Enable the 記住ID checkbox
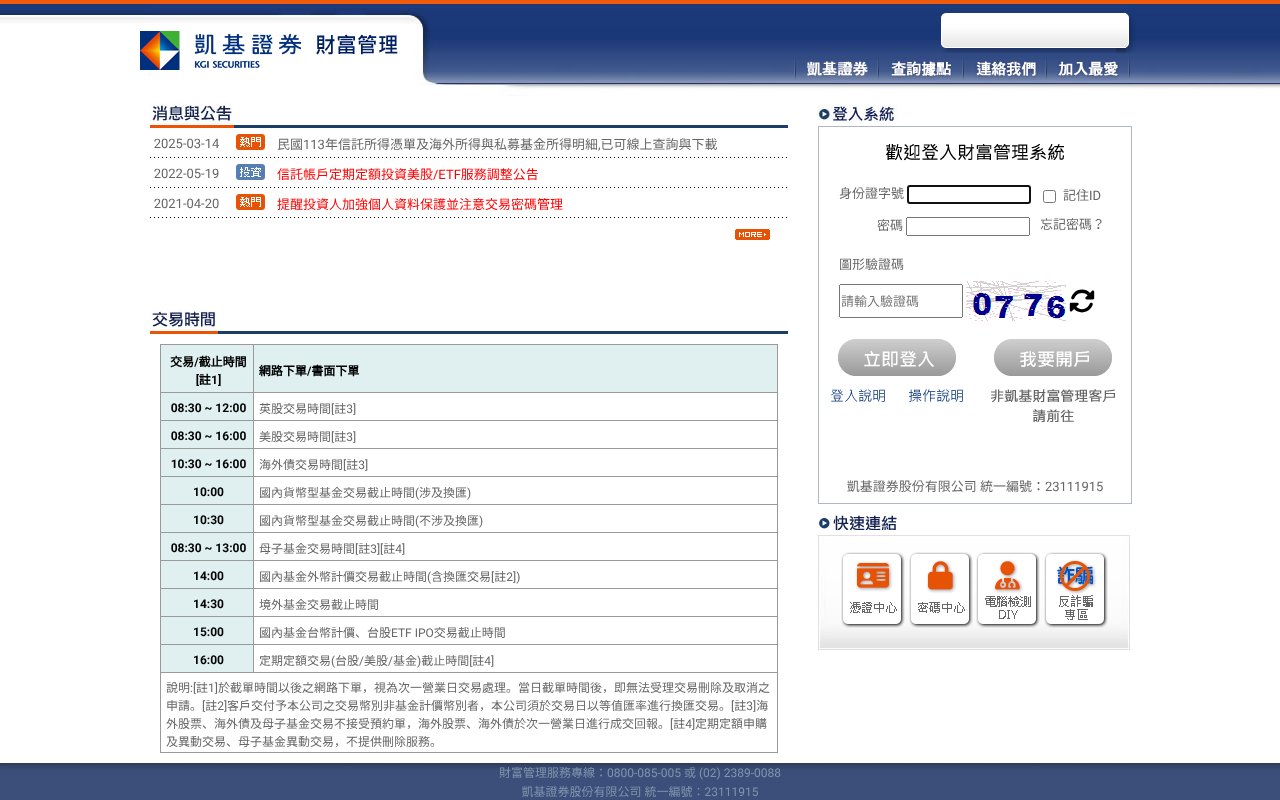The height and width of the screenshot is (800, 1280). tap(1048, 194)
